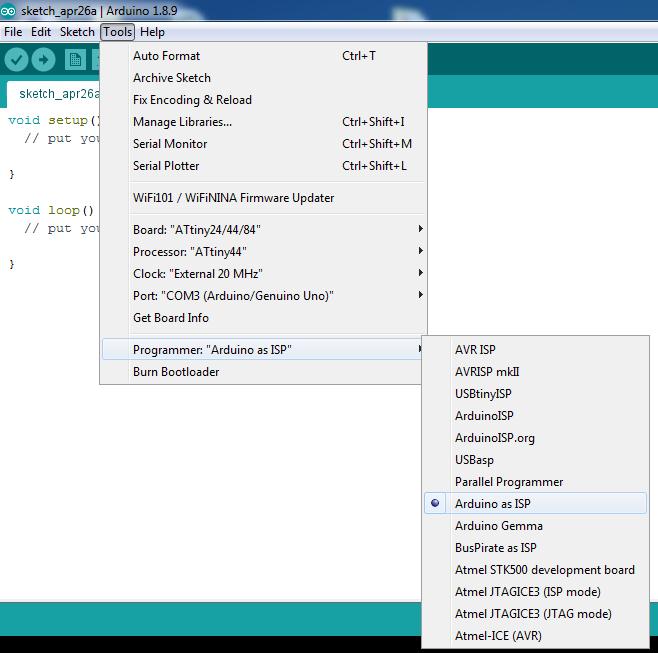Select Archive Sketch menu entry
This screenshot has width=658, height=653.
point(264,78)
